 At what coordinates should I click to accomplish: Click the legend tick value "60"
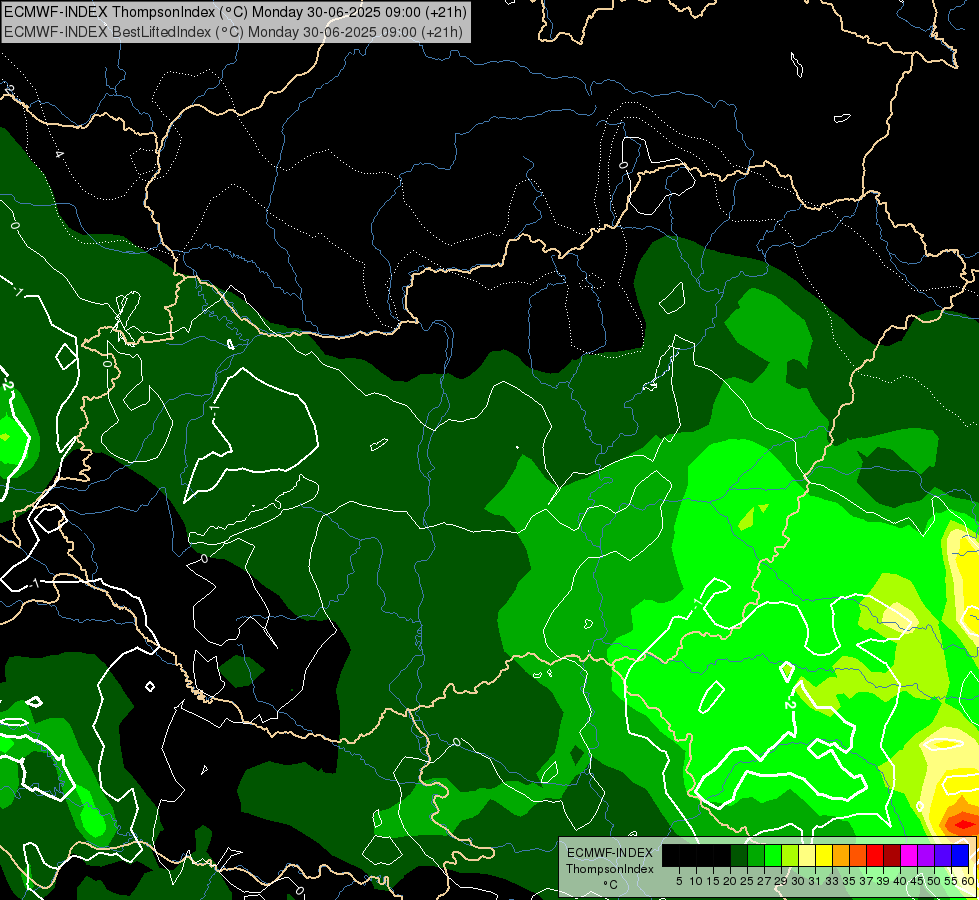tap(968, 881)
